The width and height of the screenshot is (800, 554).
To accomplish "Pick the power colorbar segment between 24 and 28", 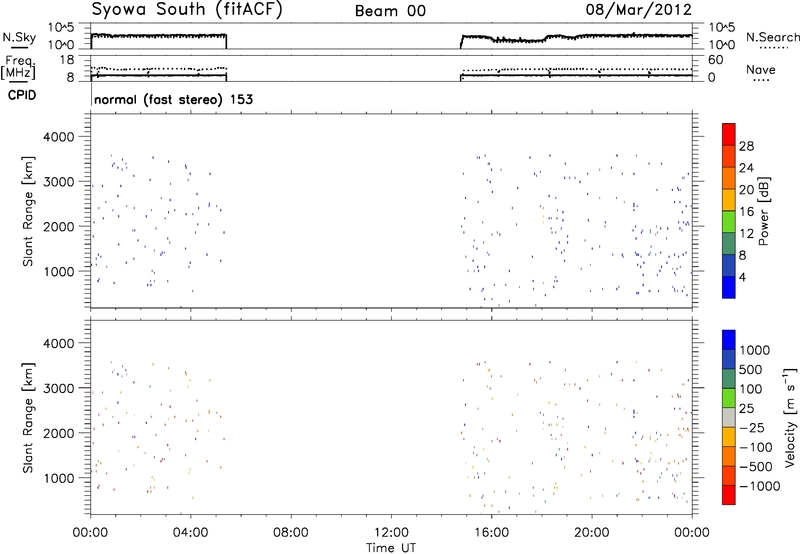I will pos(729,156).
